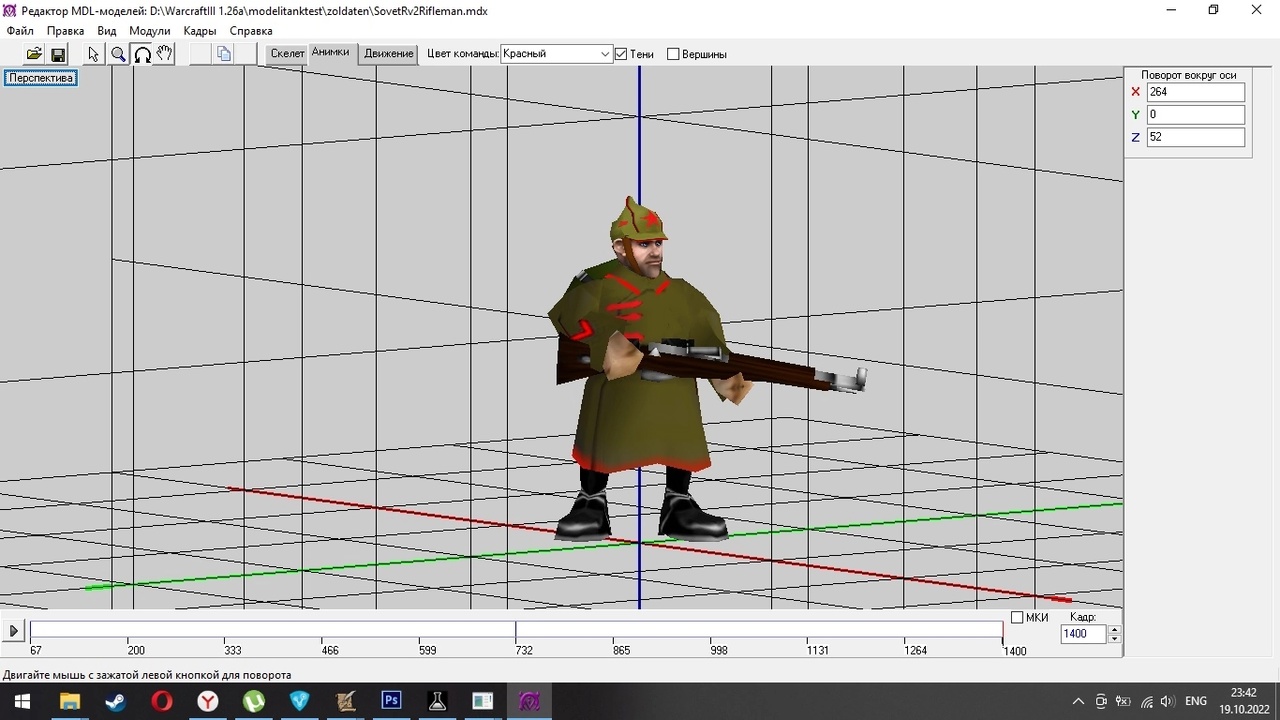Click the copy pages toolbar icon
The width and height of the screenshot is (1280, 720).
click(x=224, y=54)
